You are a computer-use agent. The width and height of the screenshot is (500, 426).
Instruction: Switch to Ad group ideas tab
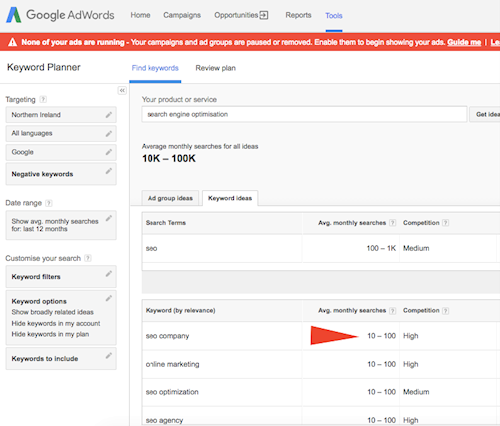point(170,198)
